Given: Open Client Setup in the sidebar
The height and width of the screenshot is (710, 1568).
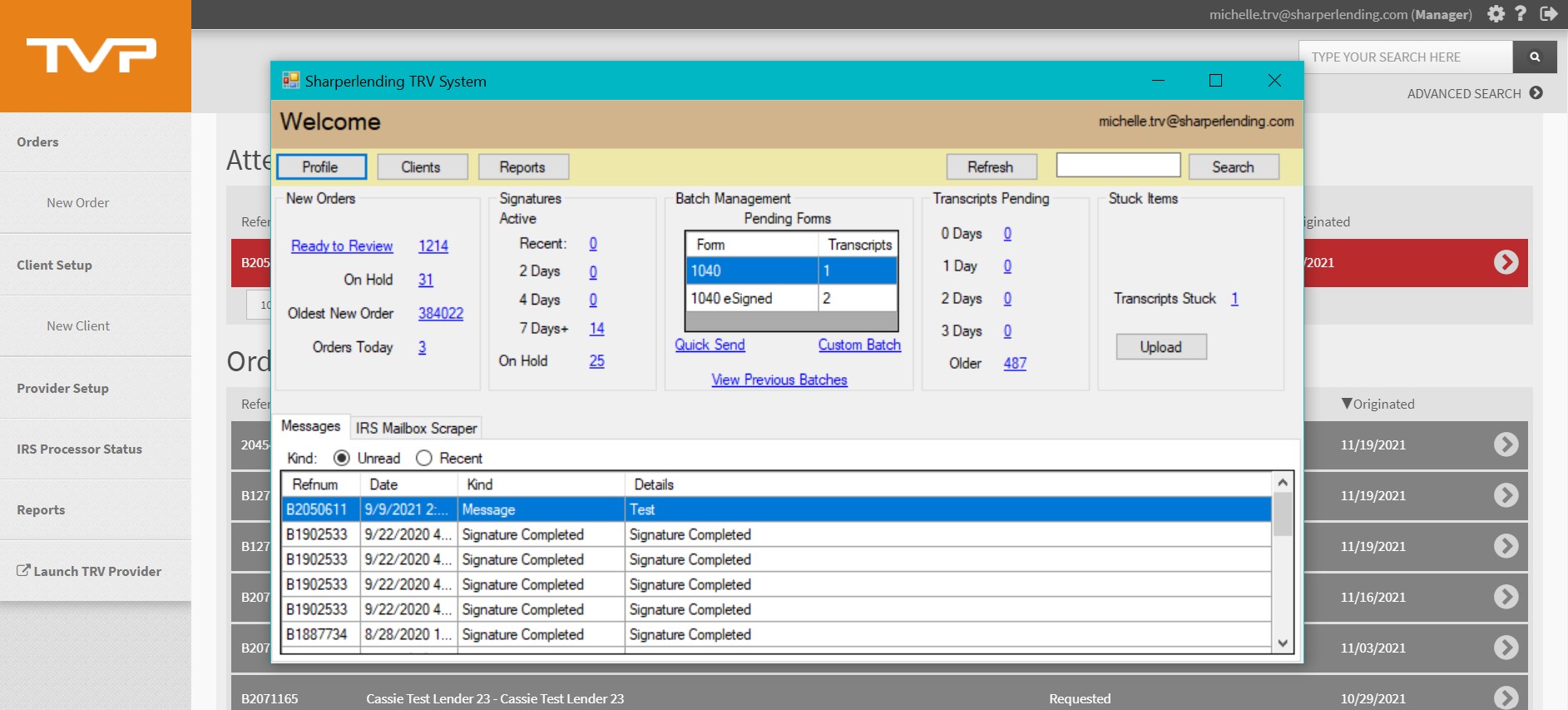Looking at the screenshot, I should coord(54,265).
